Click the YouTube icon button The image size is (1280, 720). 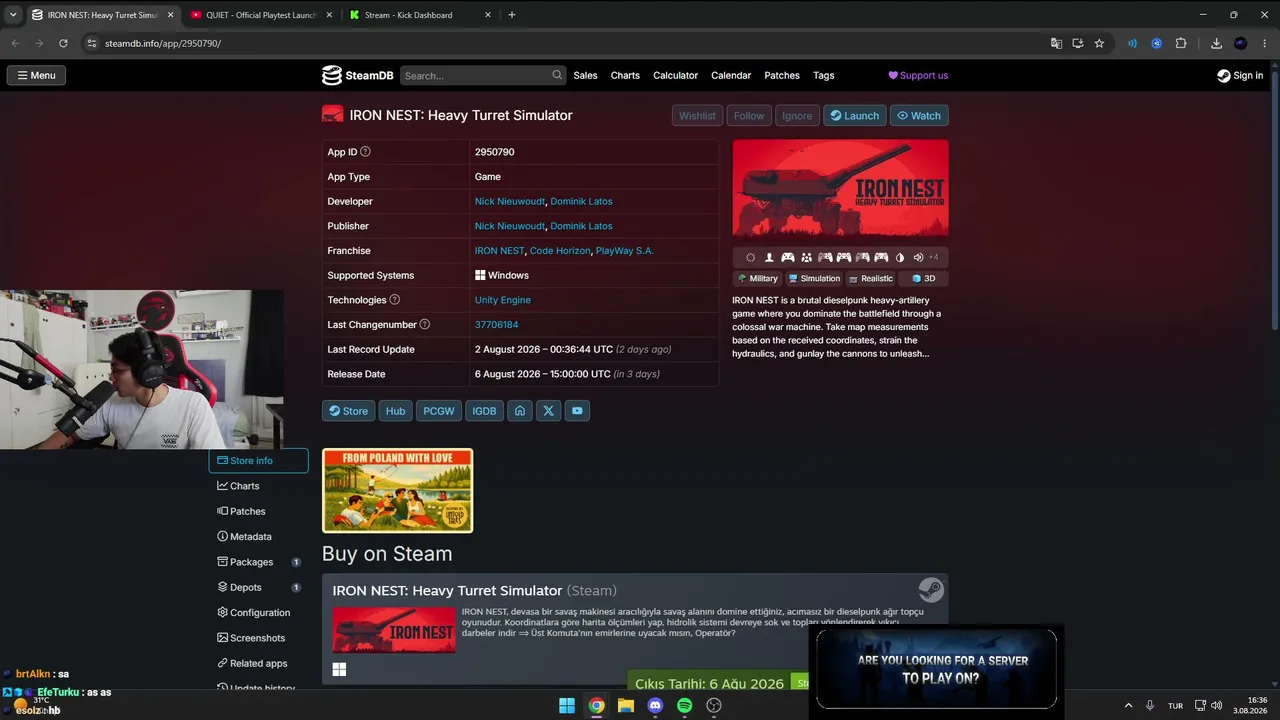pyautogui.click(x=577, y=411)
